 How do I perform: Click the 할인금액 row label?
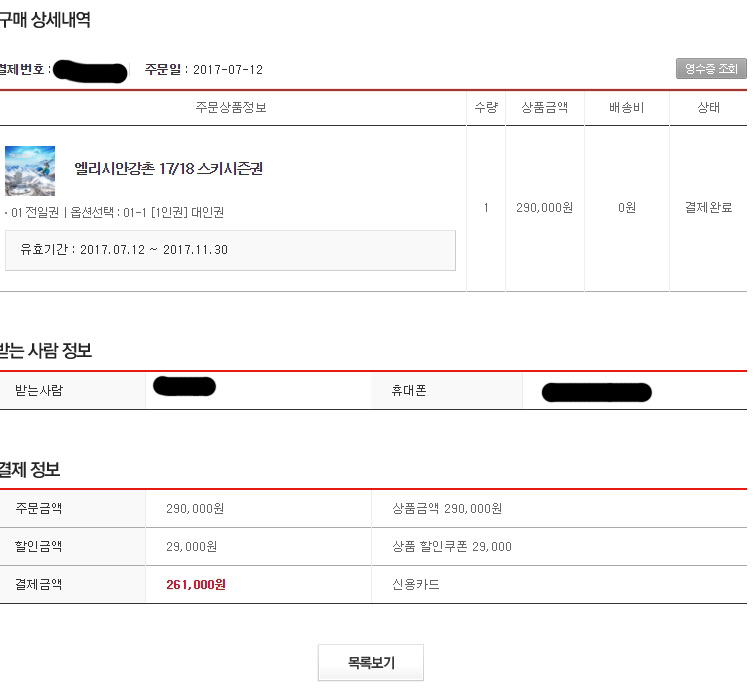(39, 546)
